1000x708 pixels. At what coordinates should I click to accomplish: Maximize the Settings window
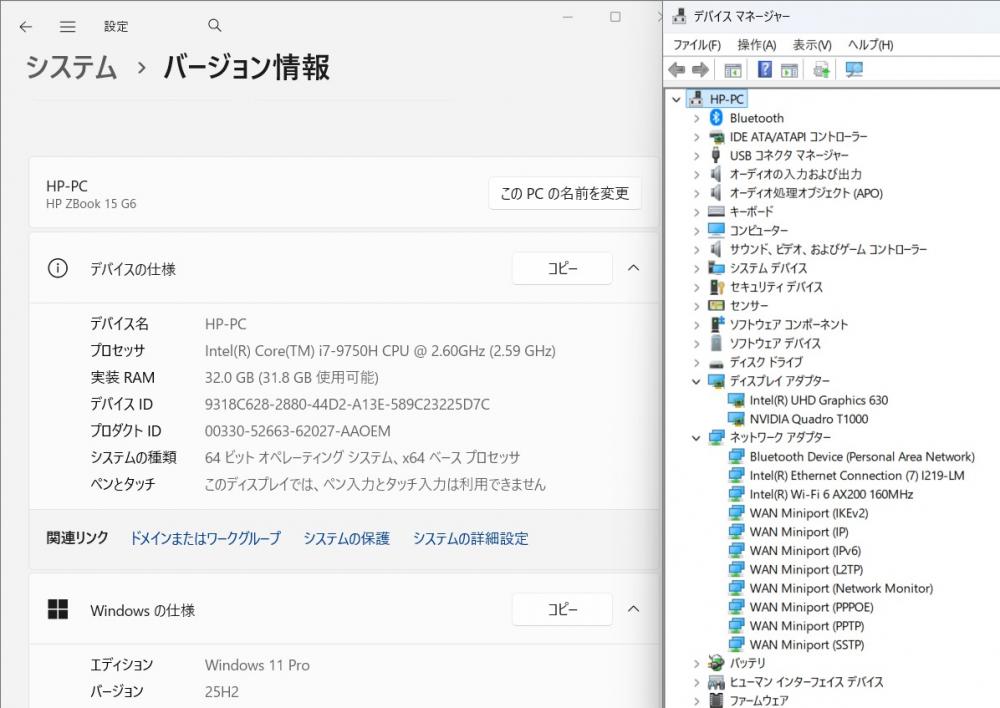(615, 17)
